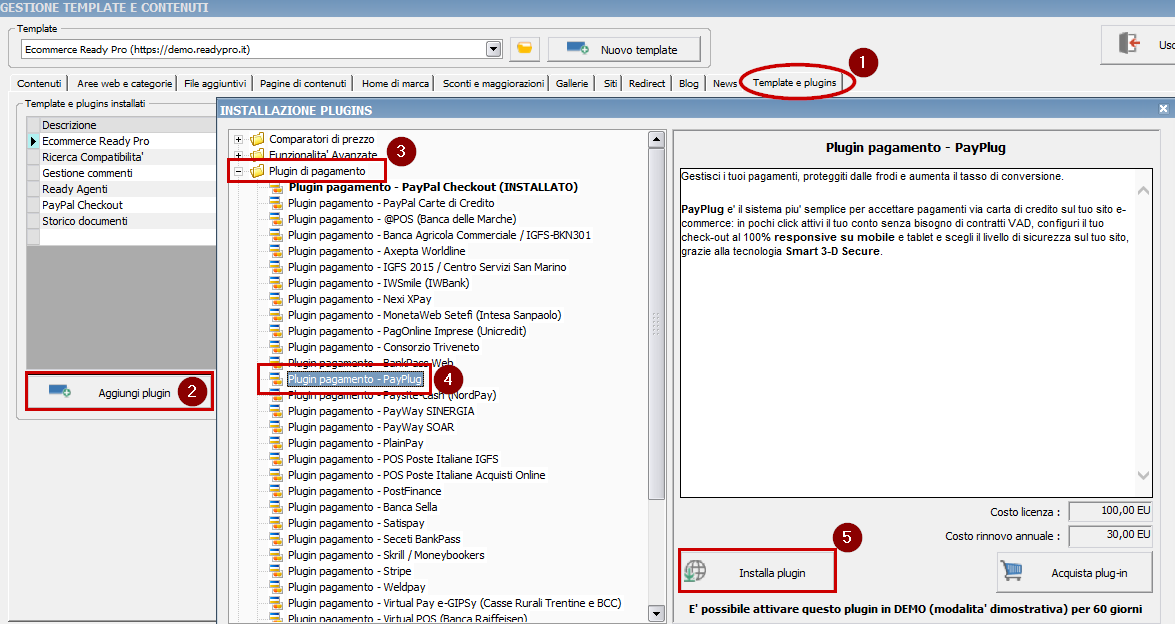Image resolution: width=1175 pixels, height=624 pixels.
Task: Select Plugin pagamento - Virtual Pay e-GIPSy entry
Action: [454, 603]
